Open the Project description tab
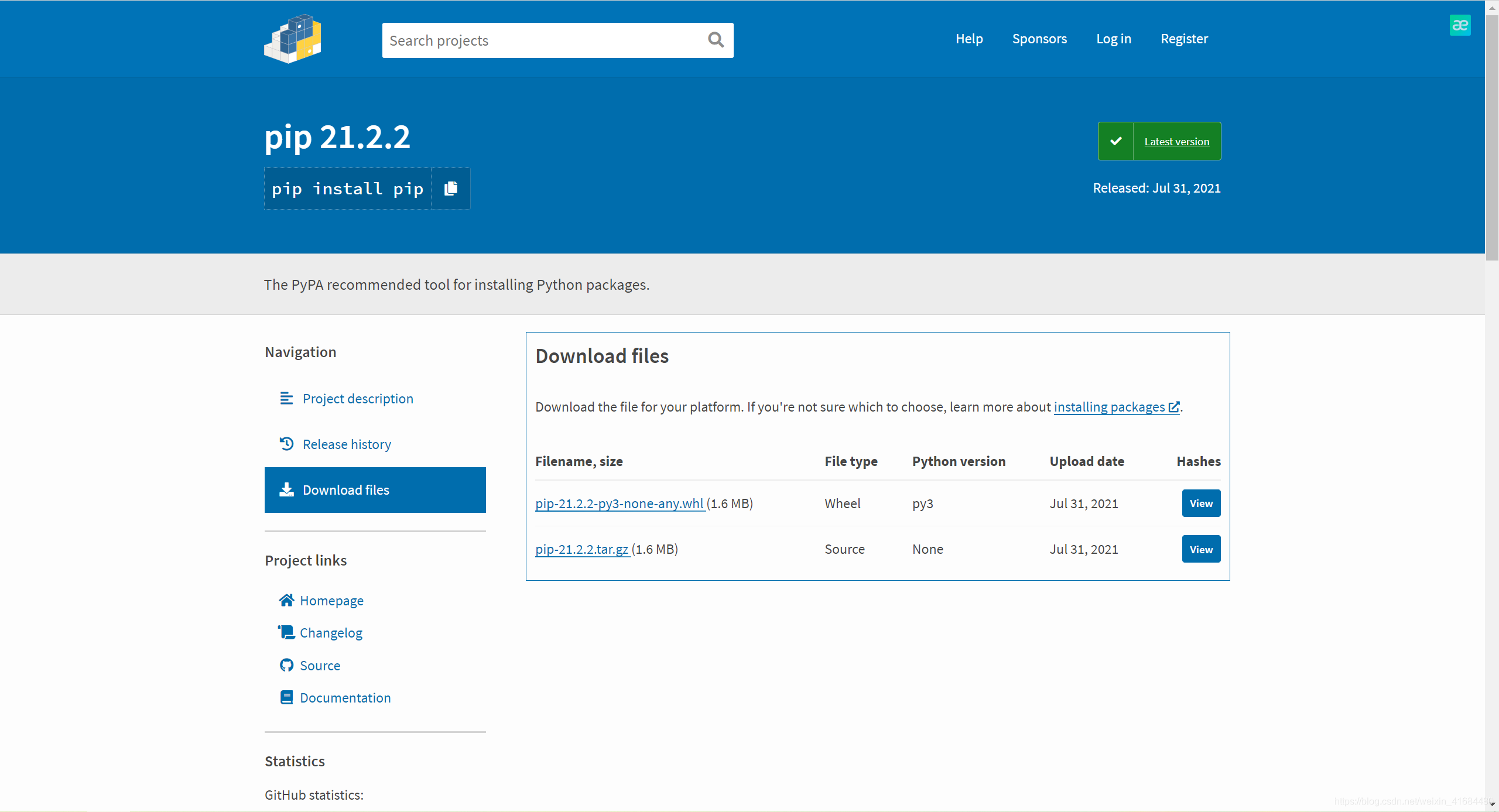 coord(358,399)
